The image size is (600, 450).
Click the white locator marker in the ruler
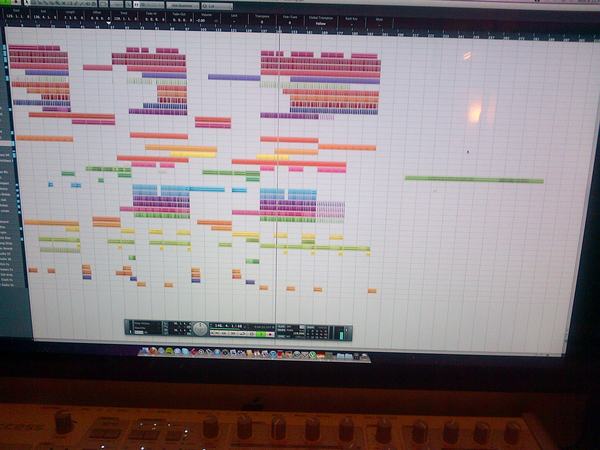[x=109, y=23]
